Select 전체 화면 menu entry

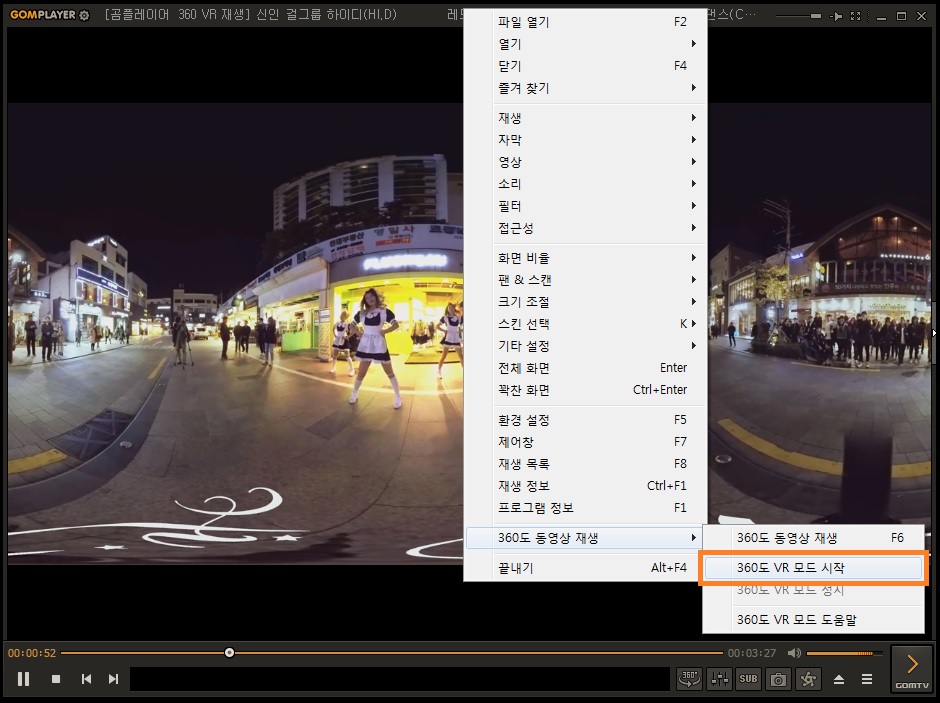tap(585, 368)
